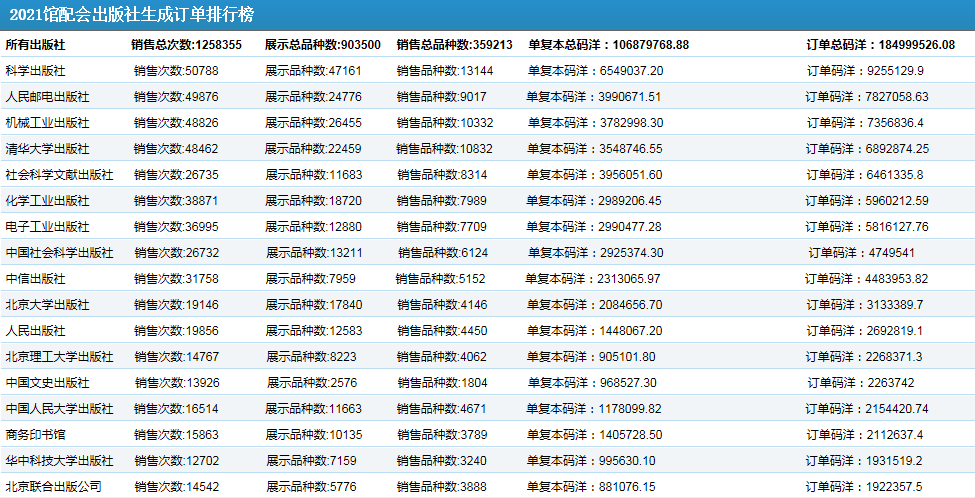Select the 化学工业出版社 publisher name
Image resolution: width=975 pixels, height=498 pixels.
47,201
